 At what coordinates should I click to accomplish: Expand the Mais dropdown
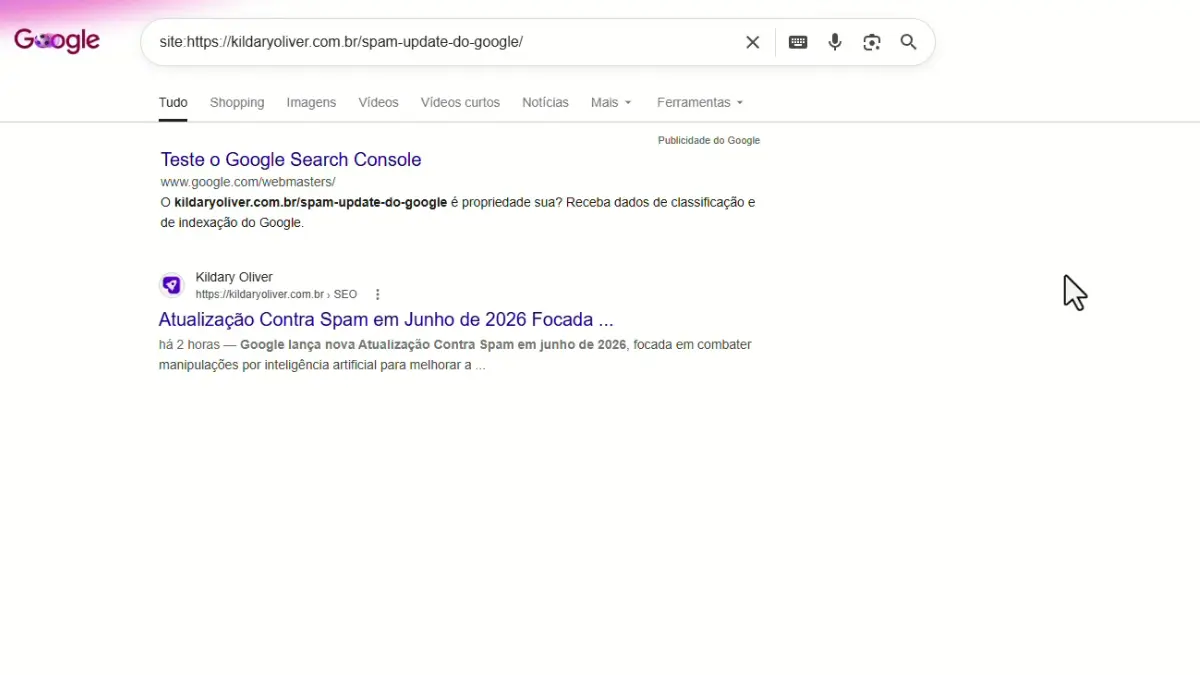pos(611,102)
